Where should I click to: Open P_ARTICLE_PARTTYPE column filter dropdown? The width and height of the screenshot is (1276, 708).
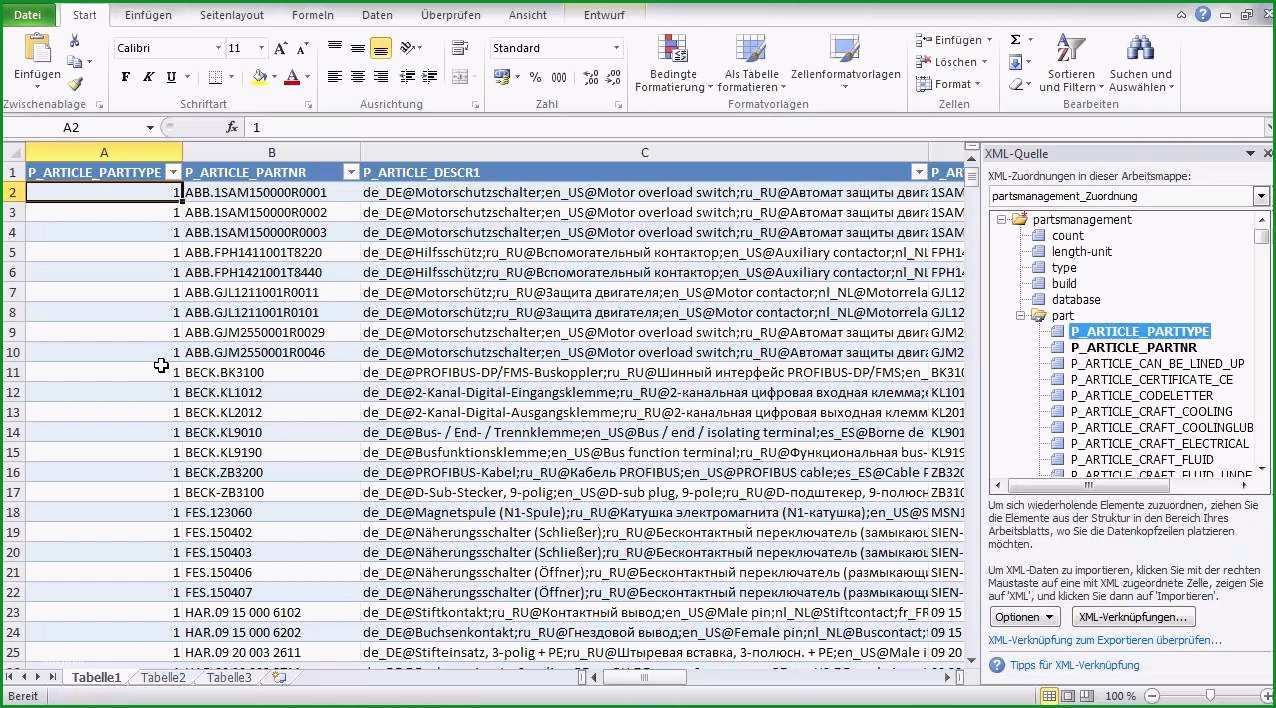tap(172, 172)
